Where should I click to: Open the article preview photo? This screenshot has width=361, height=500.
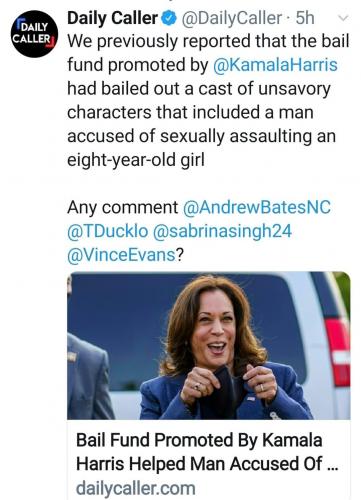(x=209, y=346)
